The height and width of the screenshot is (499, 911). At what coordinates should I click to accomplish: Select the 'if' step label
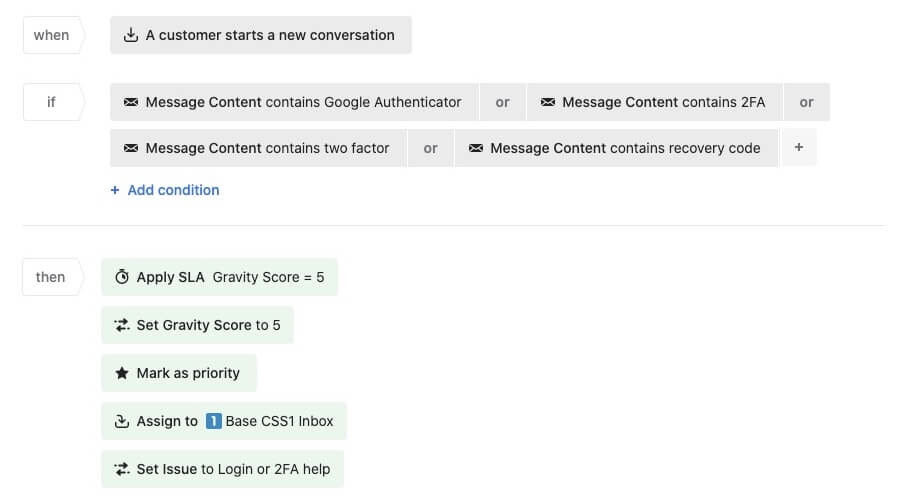click(51, 102)
